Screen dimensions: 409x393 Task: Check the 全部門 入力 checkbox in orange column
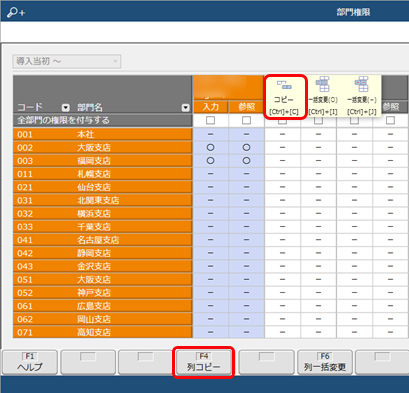(210, 120)
